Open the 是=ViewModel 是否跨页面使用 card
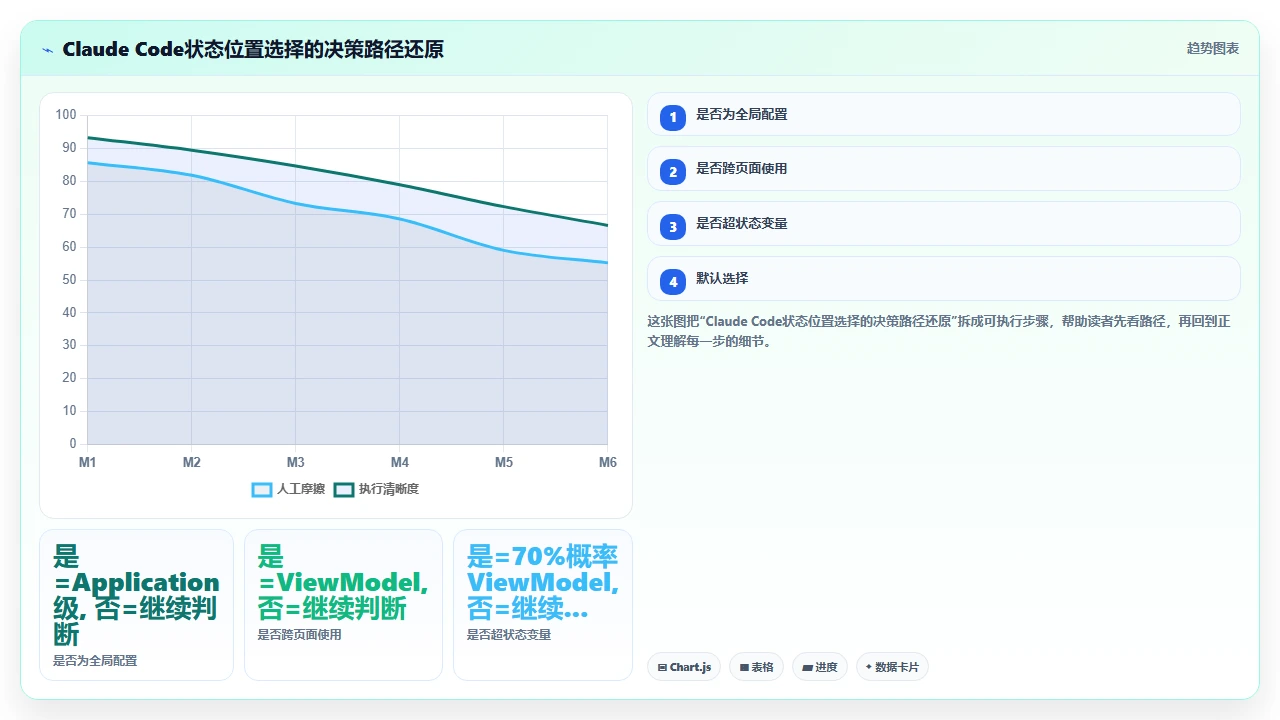Screen dimensions: 1280x720 343,605
